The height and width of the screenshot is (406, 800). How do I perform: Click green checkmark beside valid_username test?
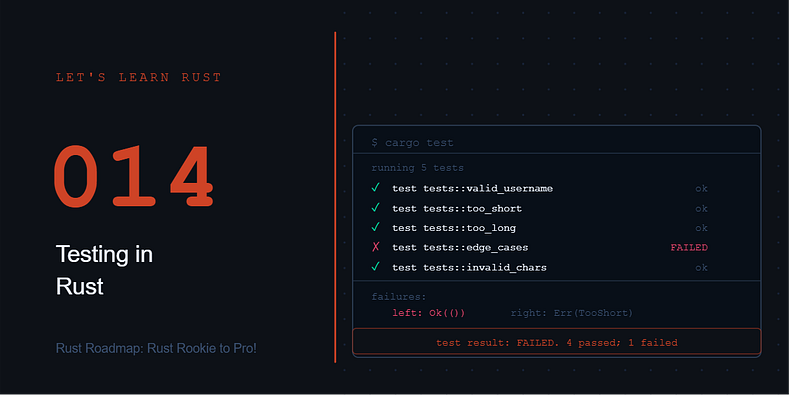(x=376, y=188)
